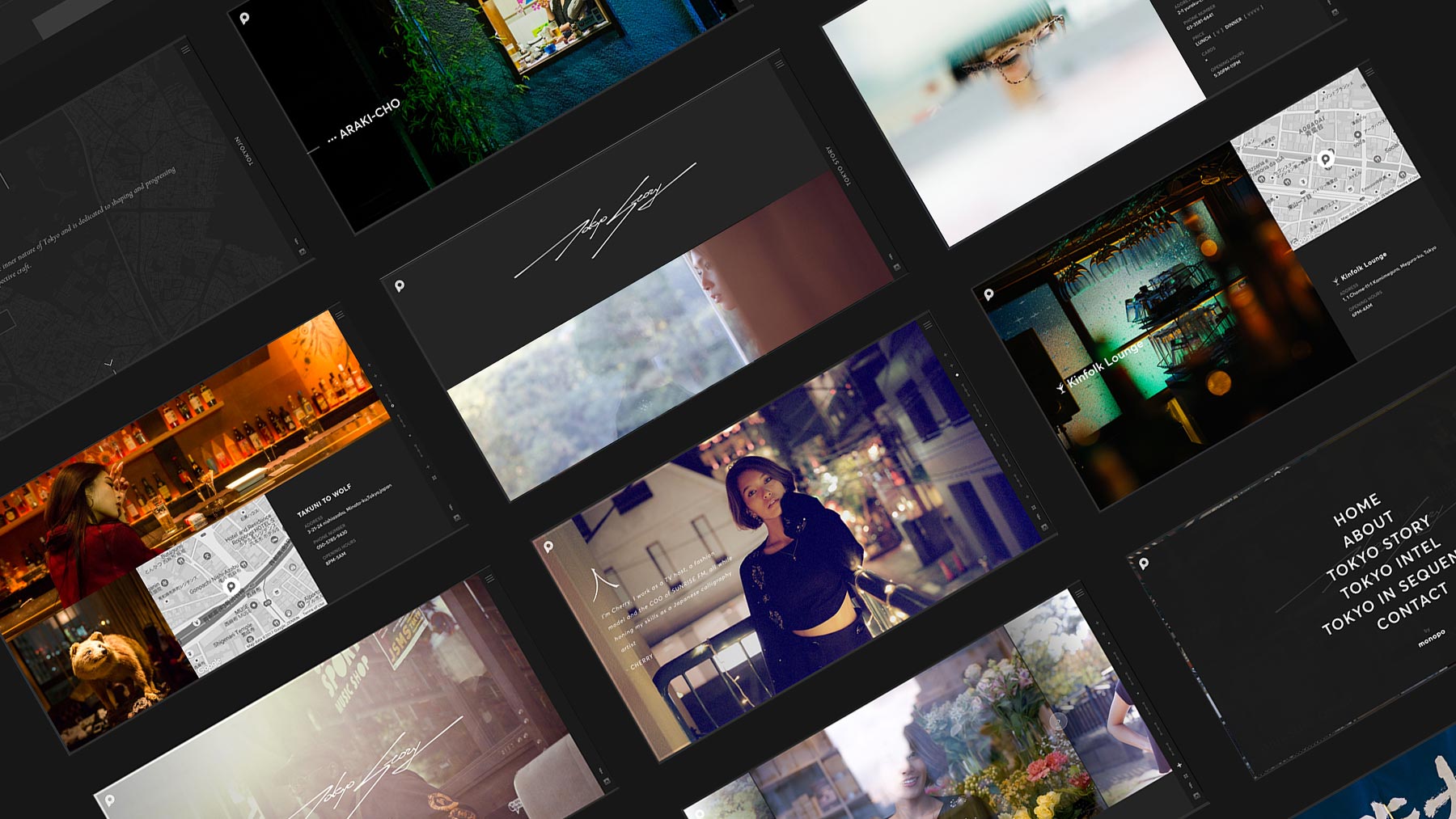Open the hamburger menu on the flower photo page
The image size is (1456, 819).
click(x=1079, y=593)
